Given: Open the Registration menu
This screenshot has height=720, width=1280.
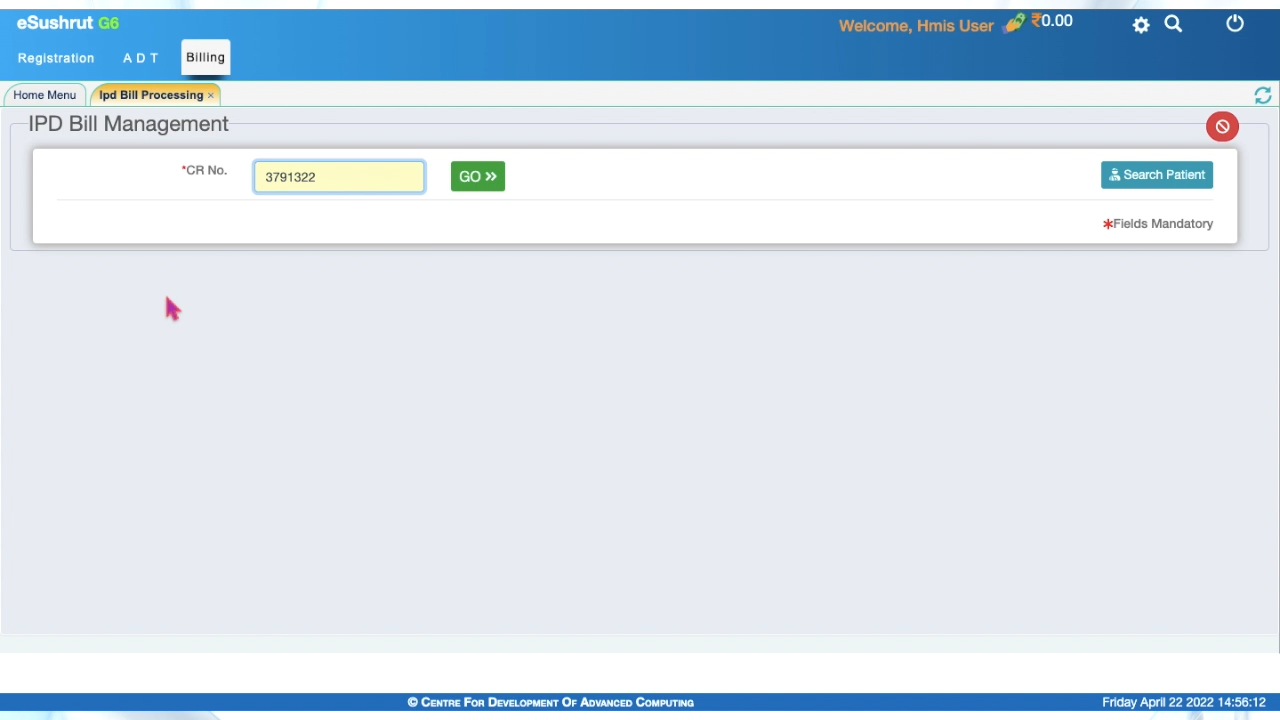Looking at the screenshot, I should (56, 58).
